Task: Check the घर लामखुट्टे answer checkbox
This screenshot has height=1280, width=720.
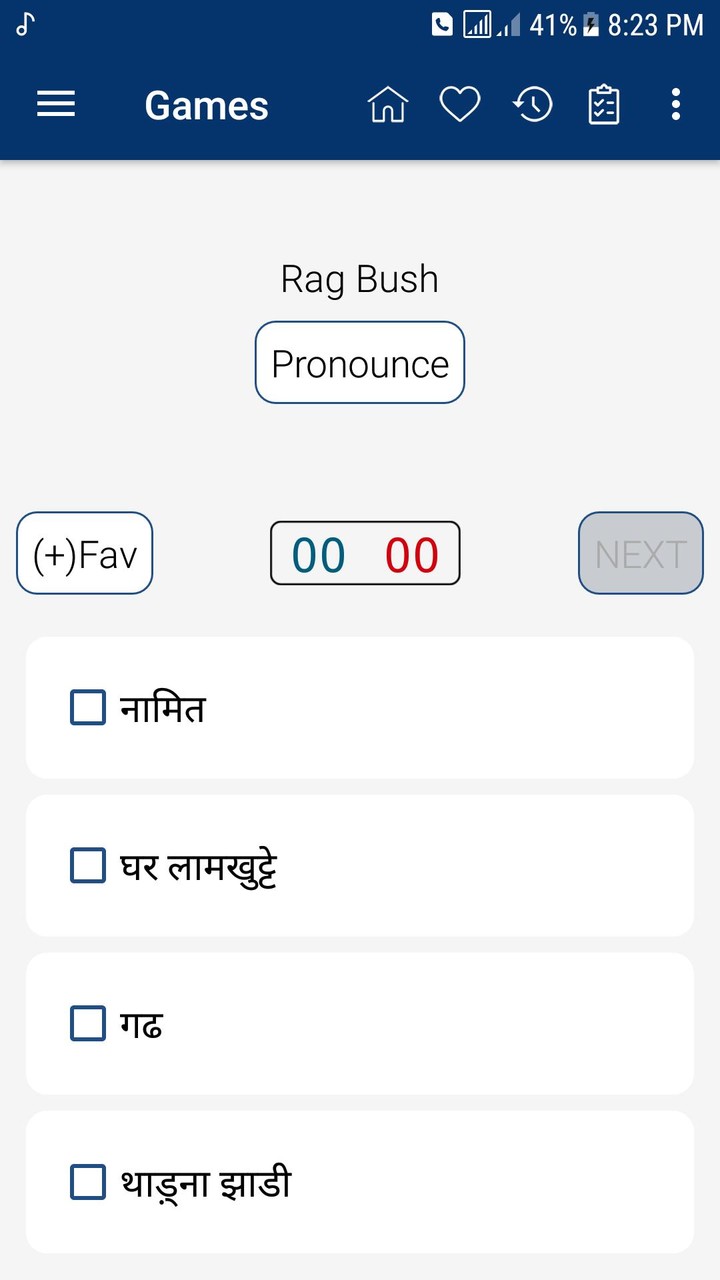Action: coord(88,865)
